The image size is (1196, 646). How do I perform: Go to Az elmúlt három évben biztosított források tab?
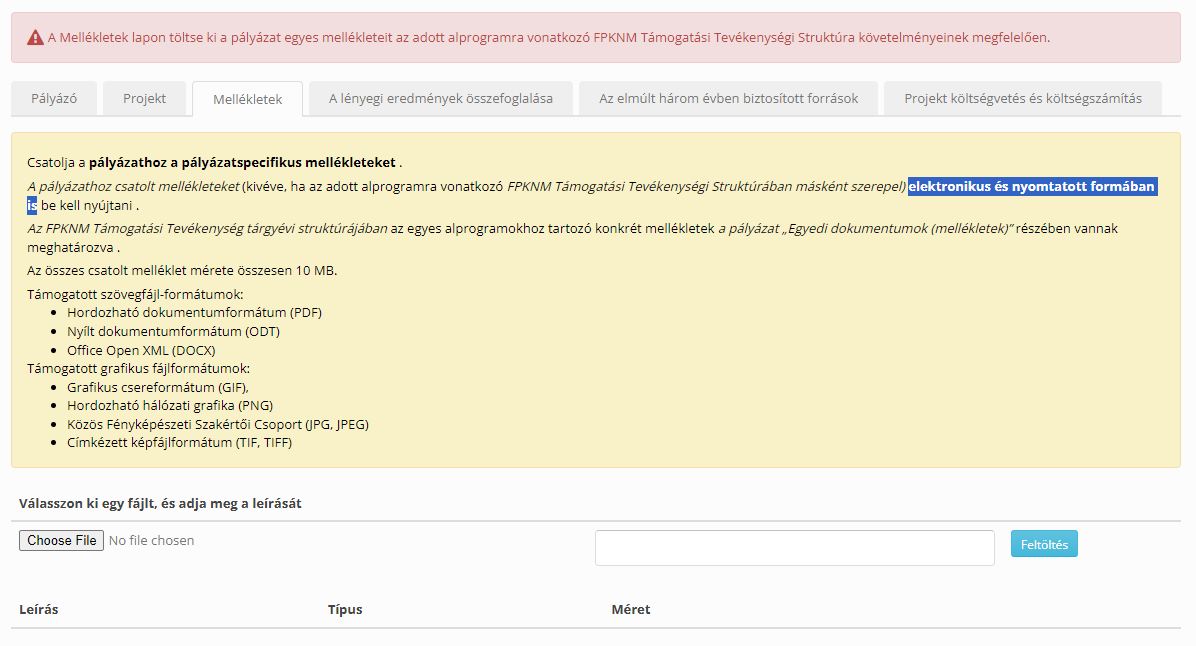pyautogui.click(x=728, y=99)
